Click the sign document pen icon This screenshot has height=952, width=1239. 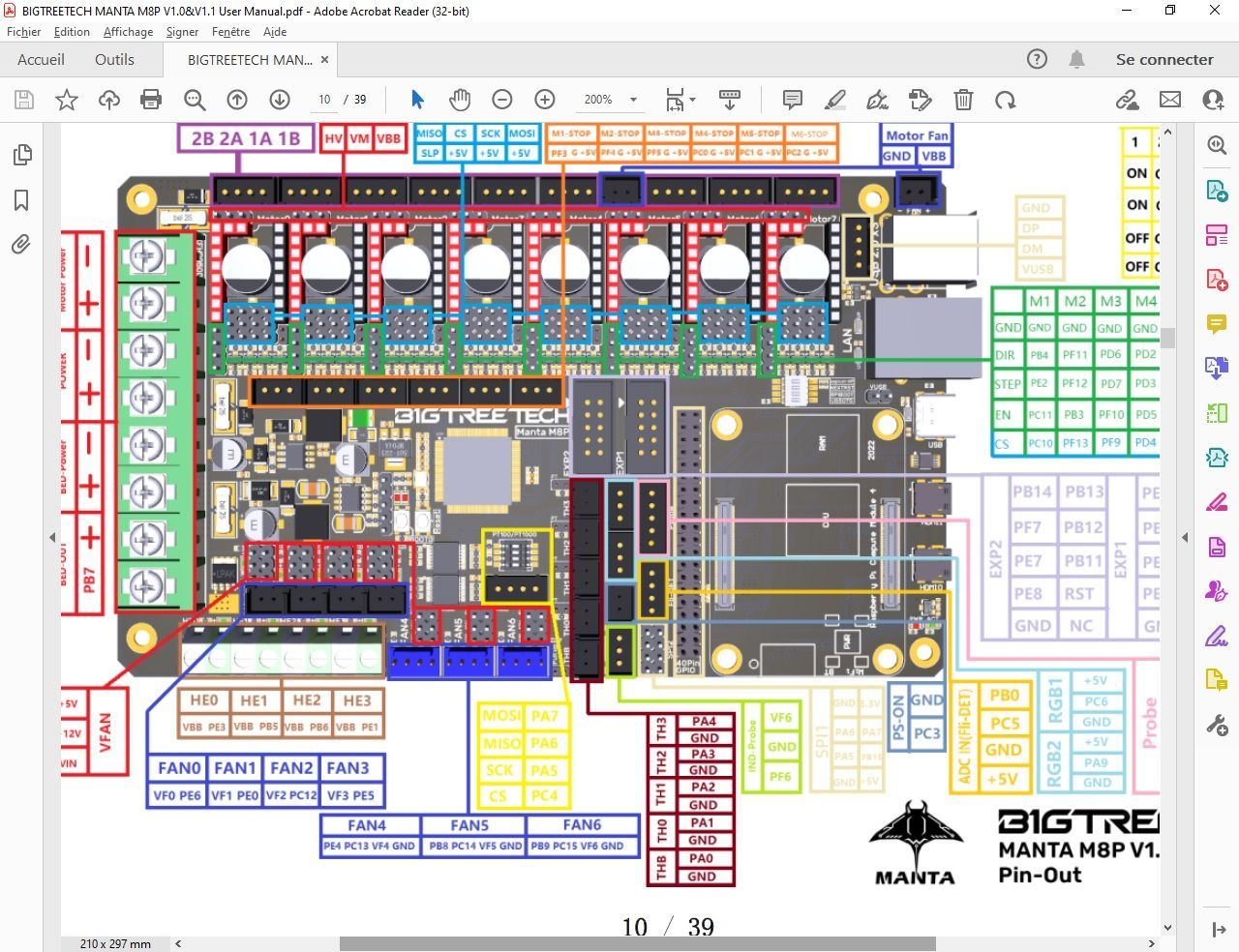point(878,100)
